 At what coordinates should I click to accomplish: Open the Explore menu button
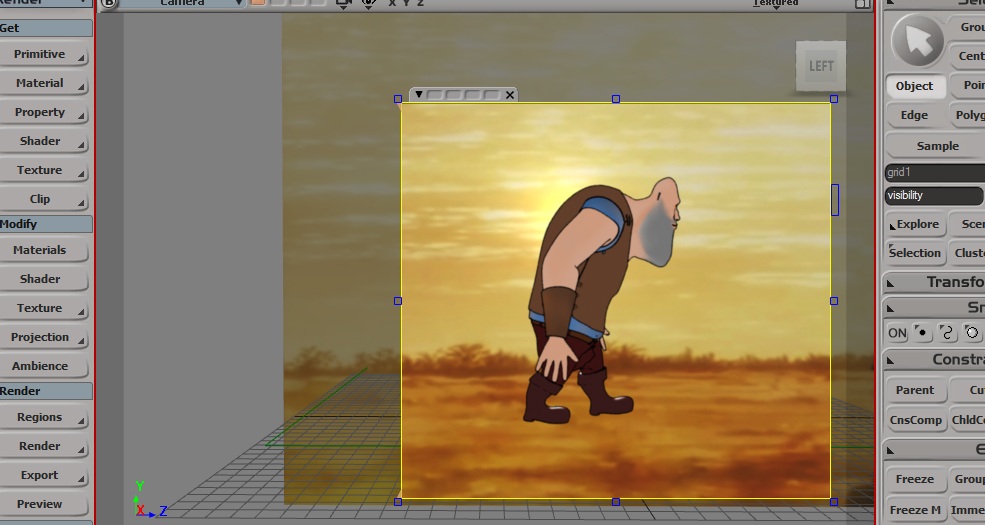[915, 224]
